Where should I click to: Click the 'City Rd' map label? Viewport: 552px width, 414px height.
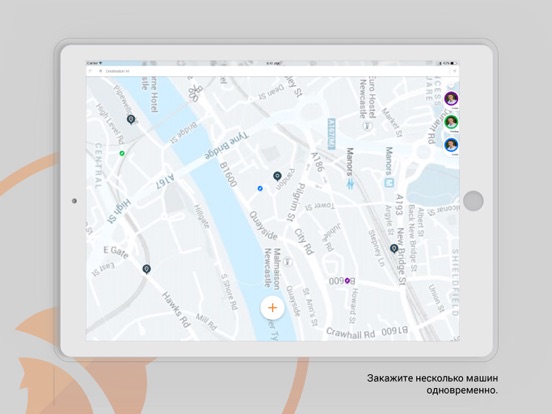[x=304, y=242]
